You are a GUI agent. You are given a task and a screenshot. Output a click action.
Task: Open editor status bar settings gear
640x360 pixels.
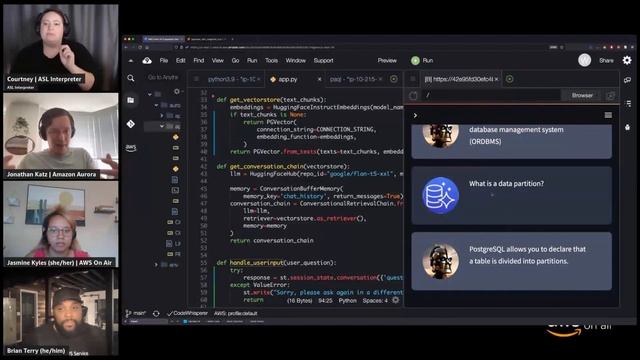click(396, 300)
